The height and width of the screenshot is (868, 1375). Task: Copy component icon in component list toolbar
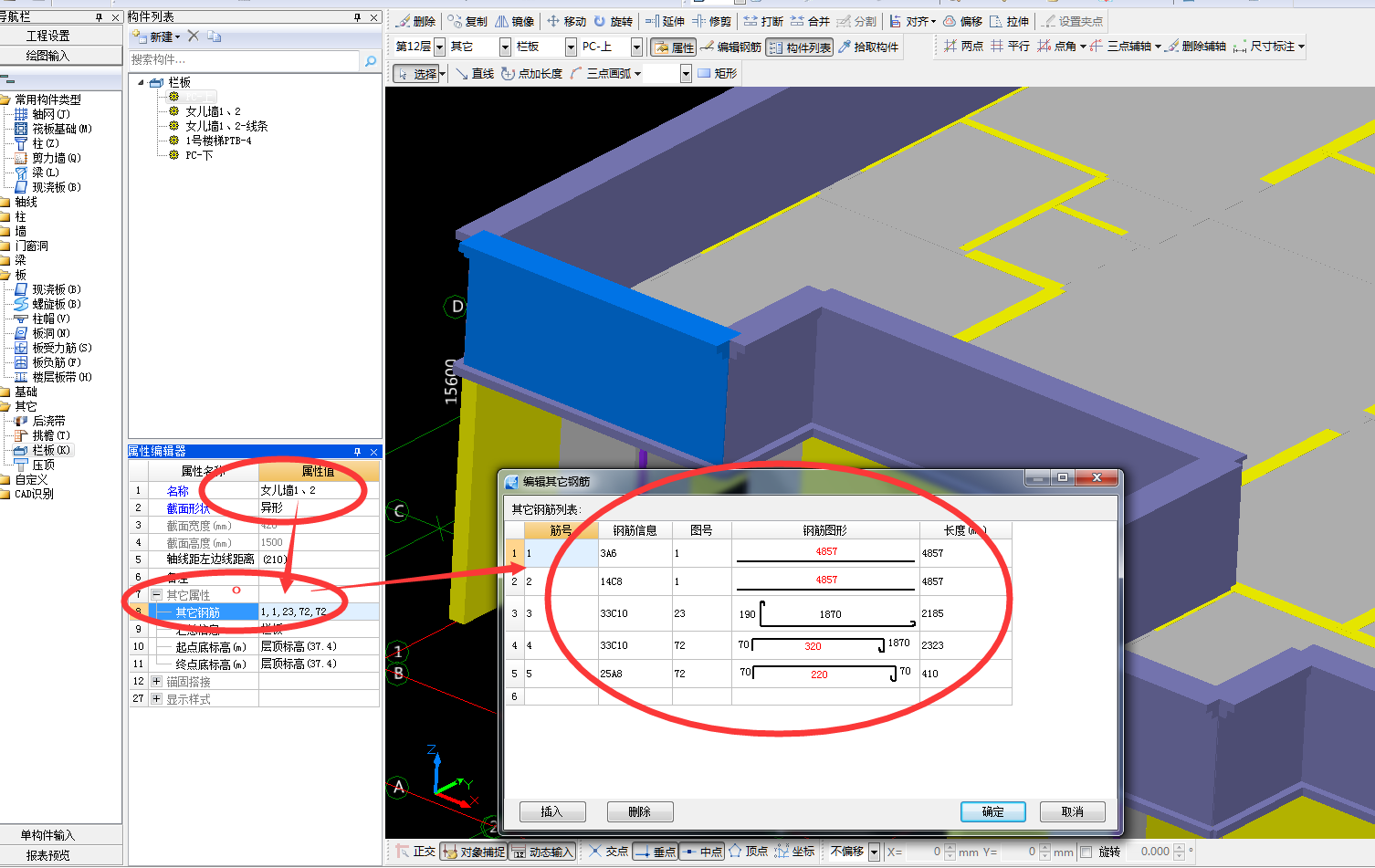pyautogui.click(x=215, y=37)
